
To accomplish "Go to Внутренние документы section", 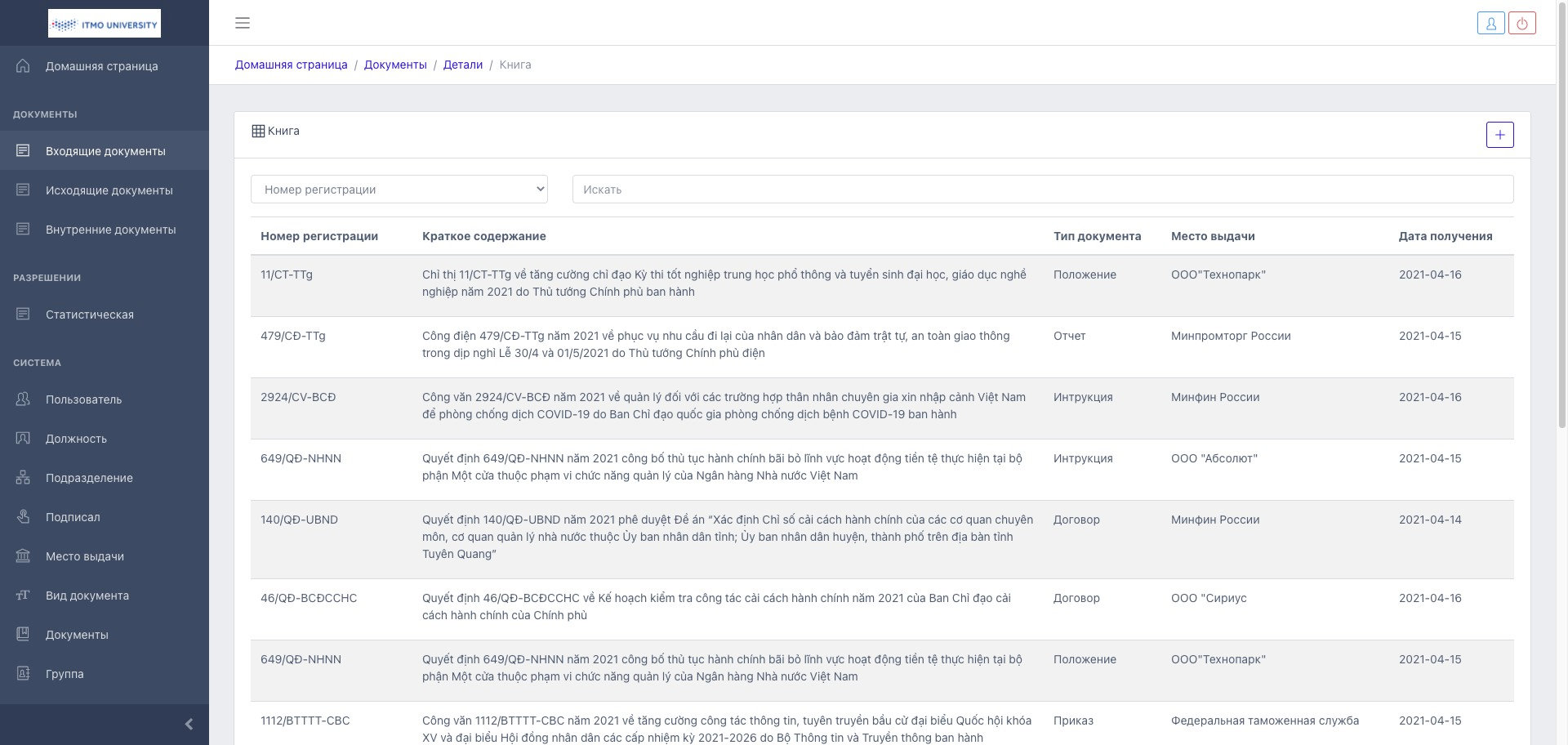I will click(110, 230).
